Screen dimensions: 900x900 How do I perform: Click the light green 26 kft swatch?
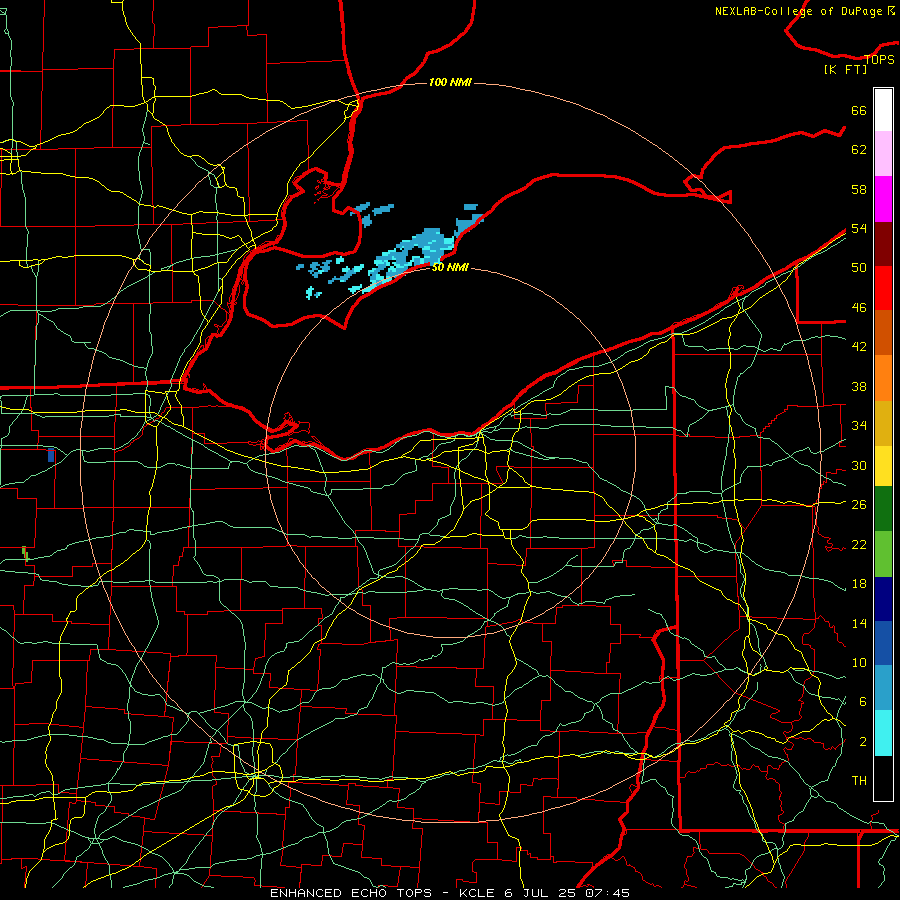(x=883, y=554)
